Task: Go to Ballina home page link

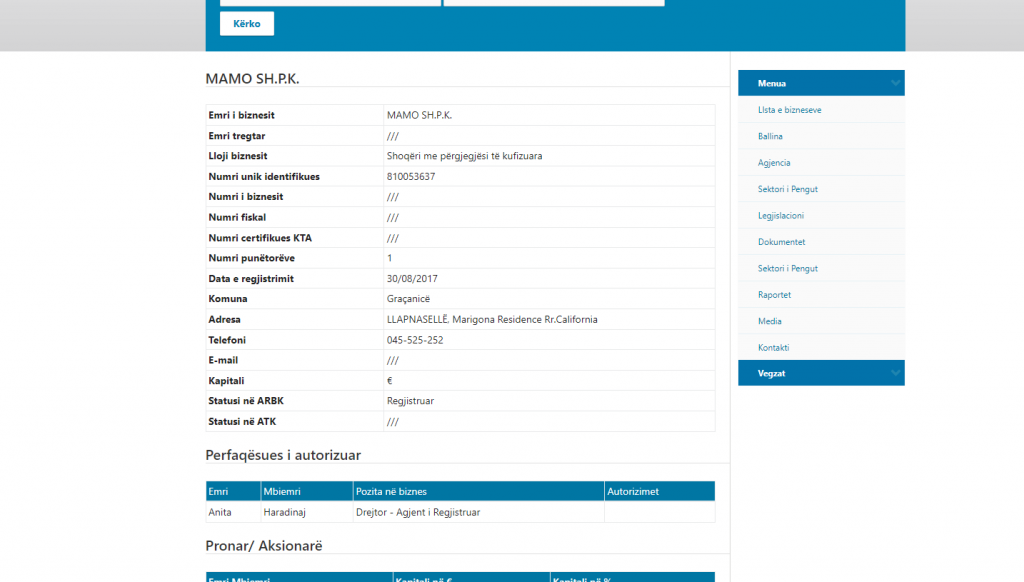Action: click(x=770, y=136)
